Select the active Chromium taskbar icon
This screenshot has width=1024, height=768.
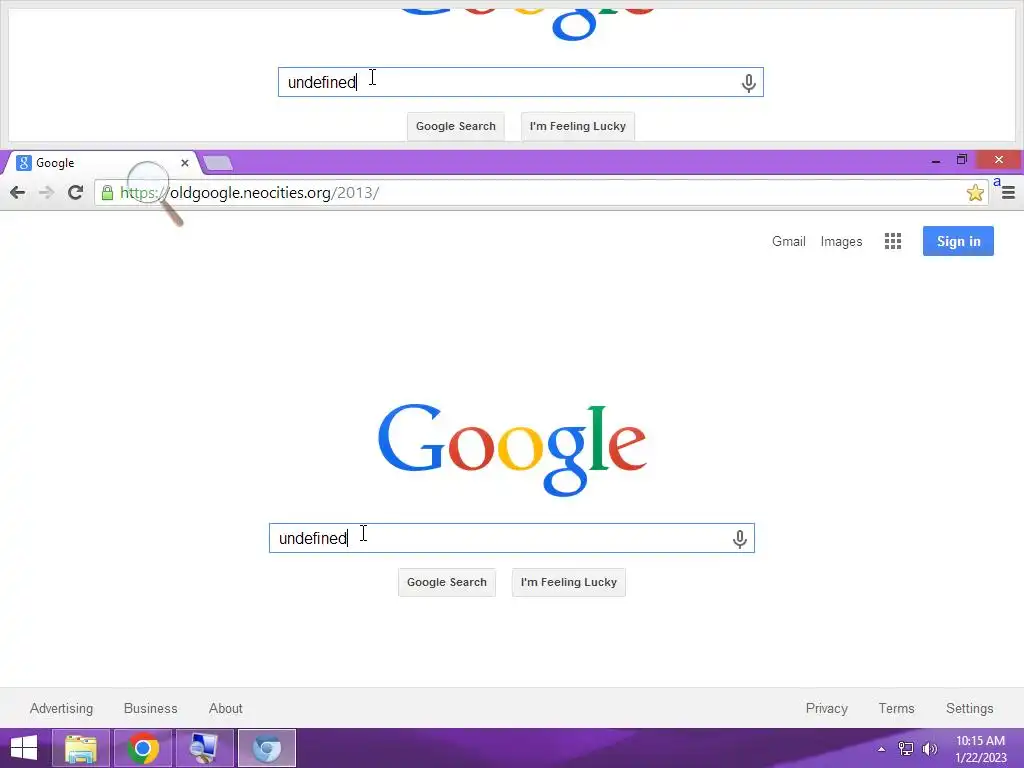coord(266,748)
